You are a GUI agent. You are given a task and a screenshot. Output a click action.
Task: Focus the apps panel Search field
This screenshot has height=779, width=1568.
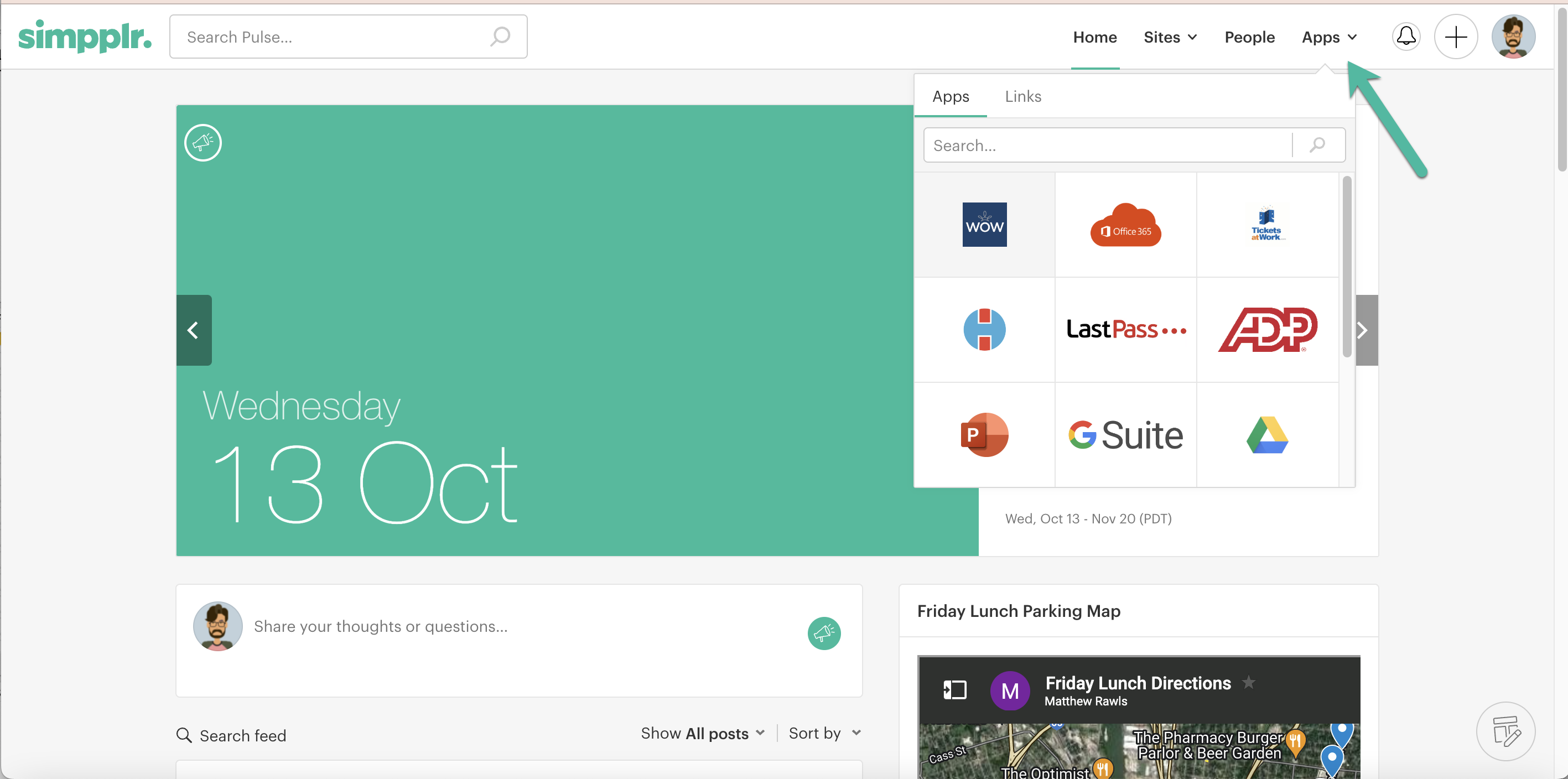coord(1108,145)
